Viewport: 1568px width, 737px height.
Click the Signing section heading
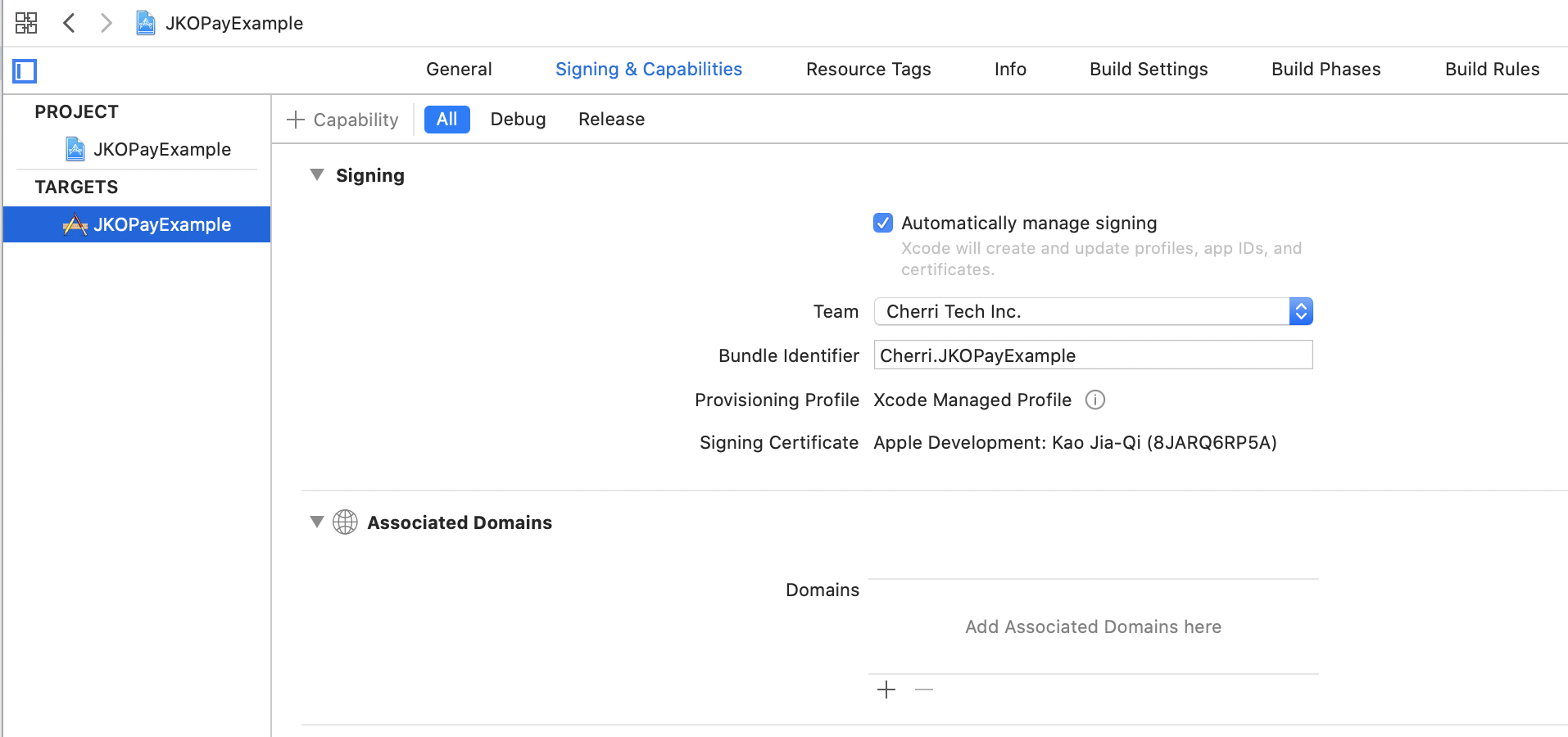click(x=370, y=175)
